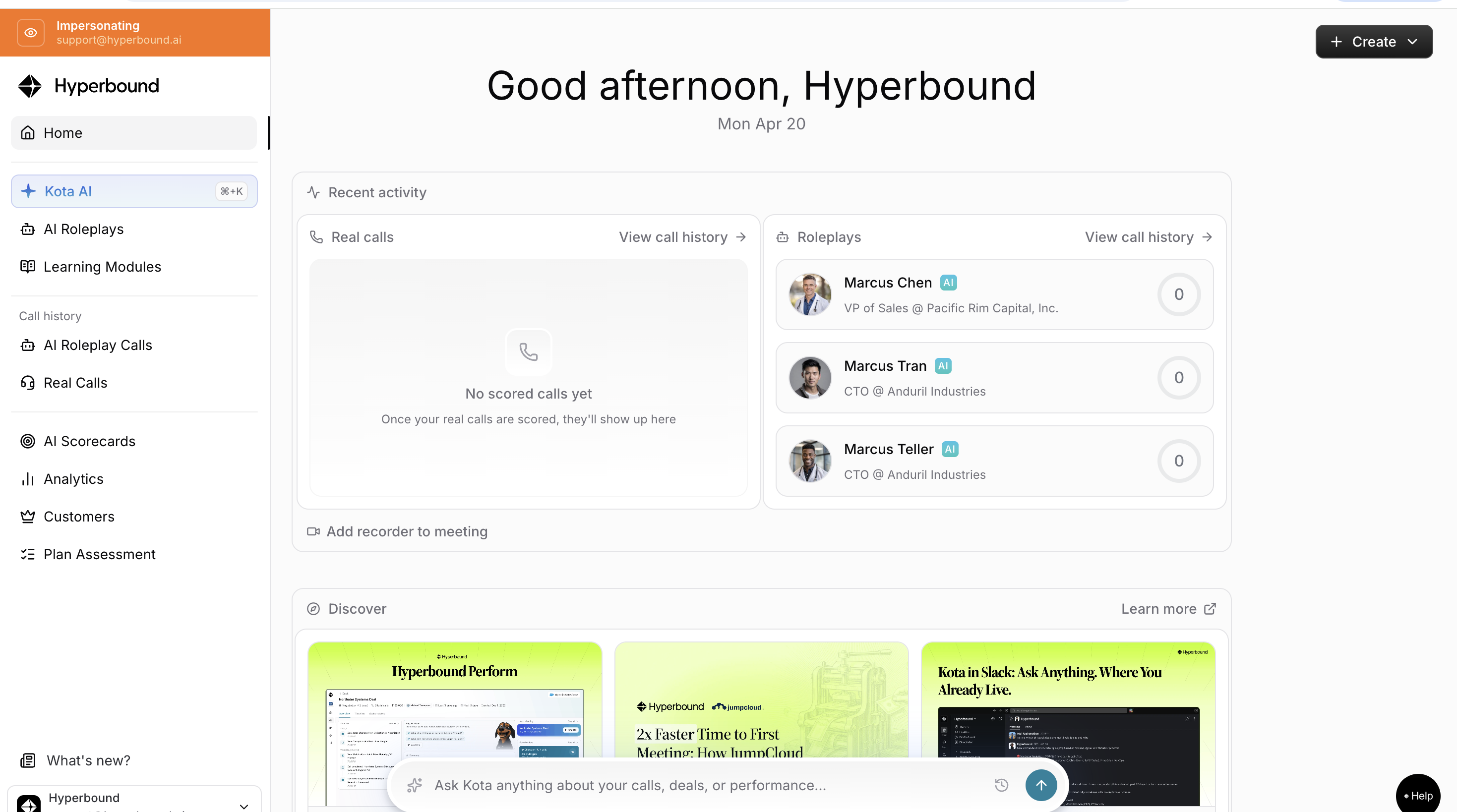Click the AI badge next to Marcus Chen

tap(948, 282)
